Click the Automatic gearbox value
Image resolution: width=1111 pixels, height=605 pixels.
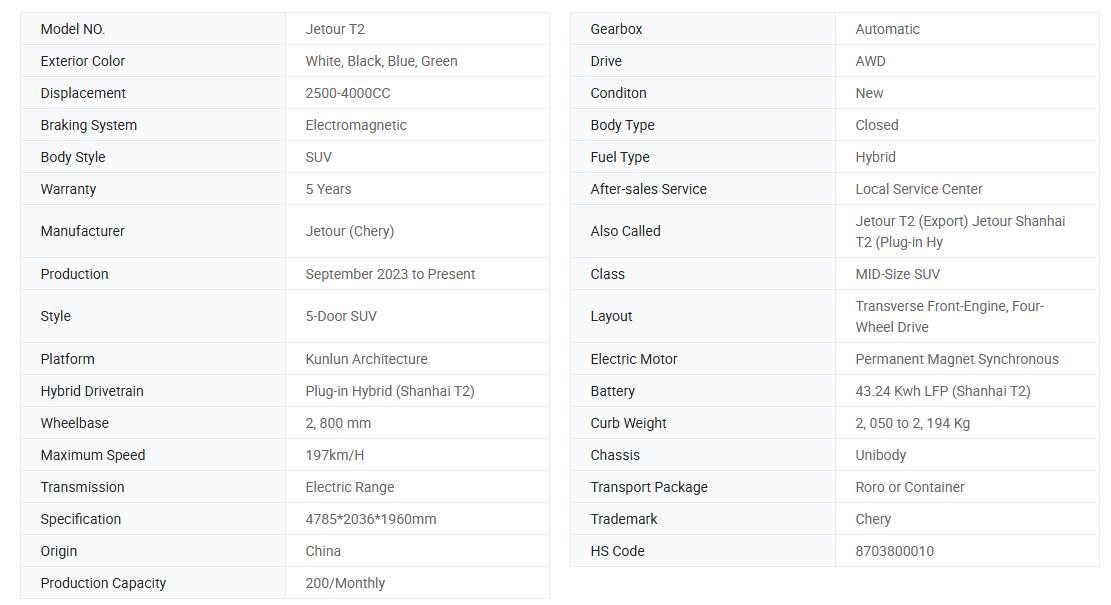click(887, 29)
